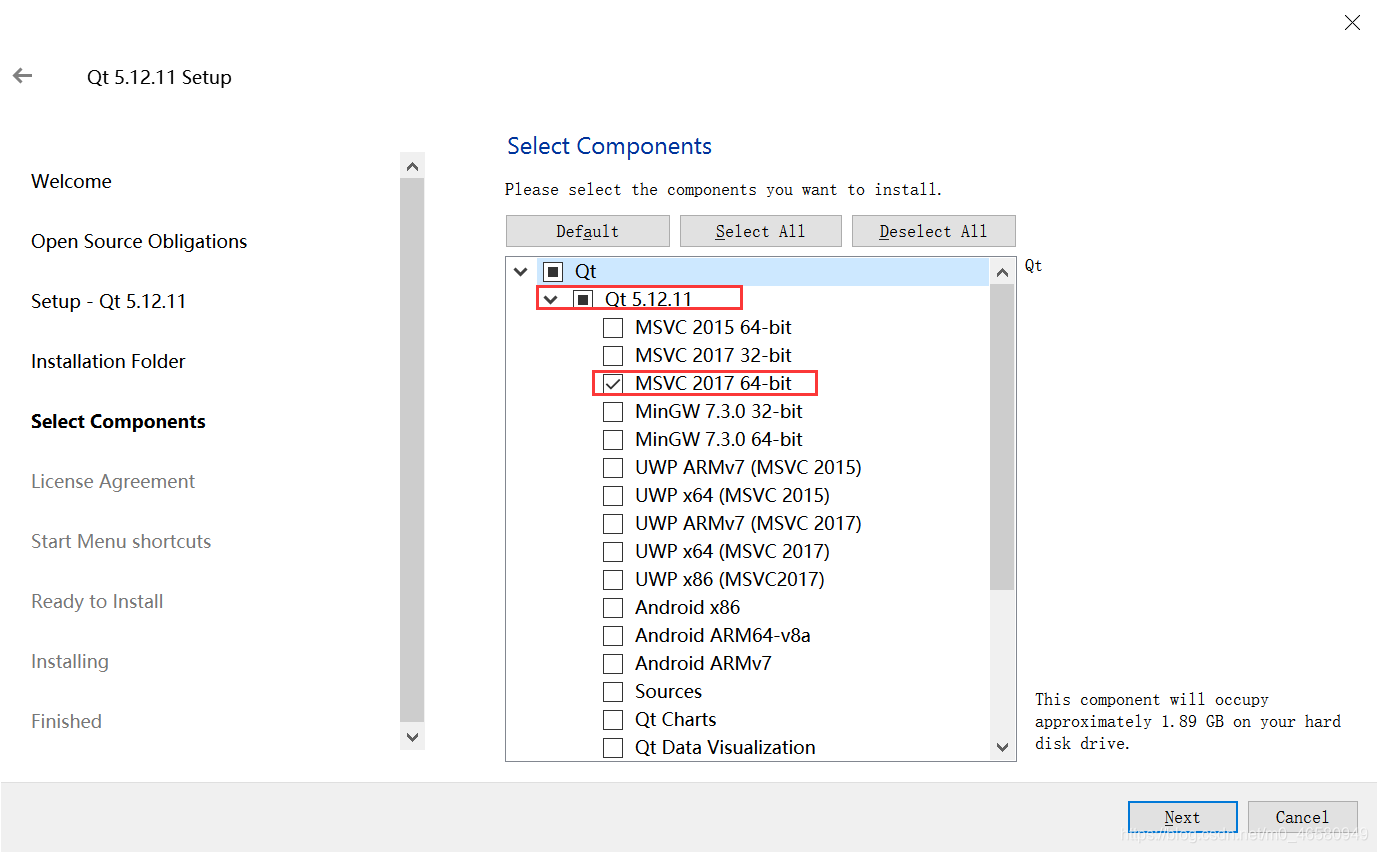Select the Android ARM64-v8a row label
Screen dimensions: 1378x853
722,635
